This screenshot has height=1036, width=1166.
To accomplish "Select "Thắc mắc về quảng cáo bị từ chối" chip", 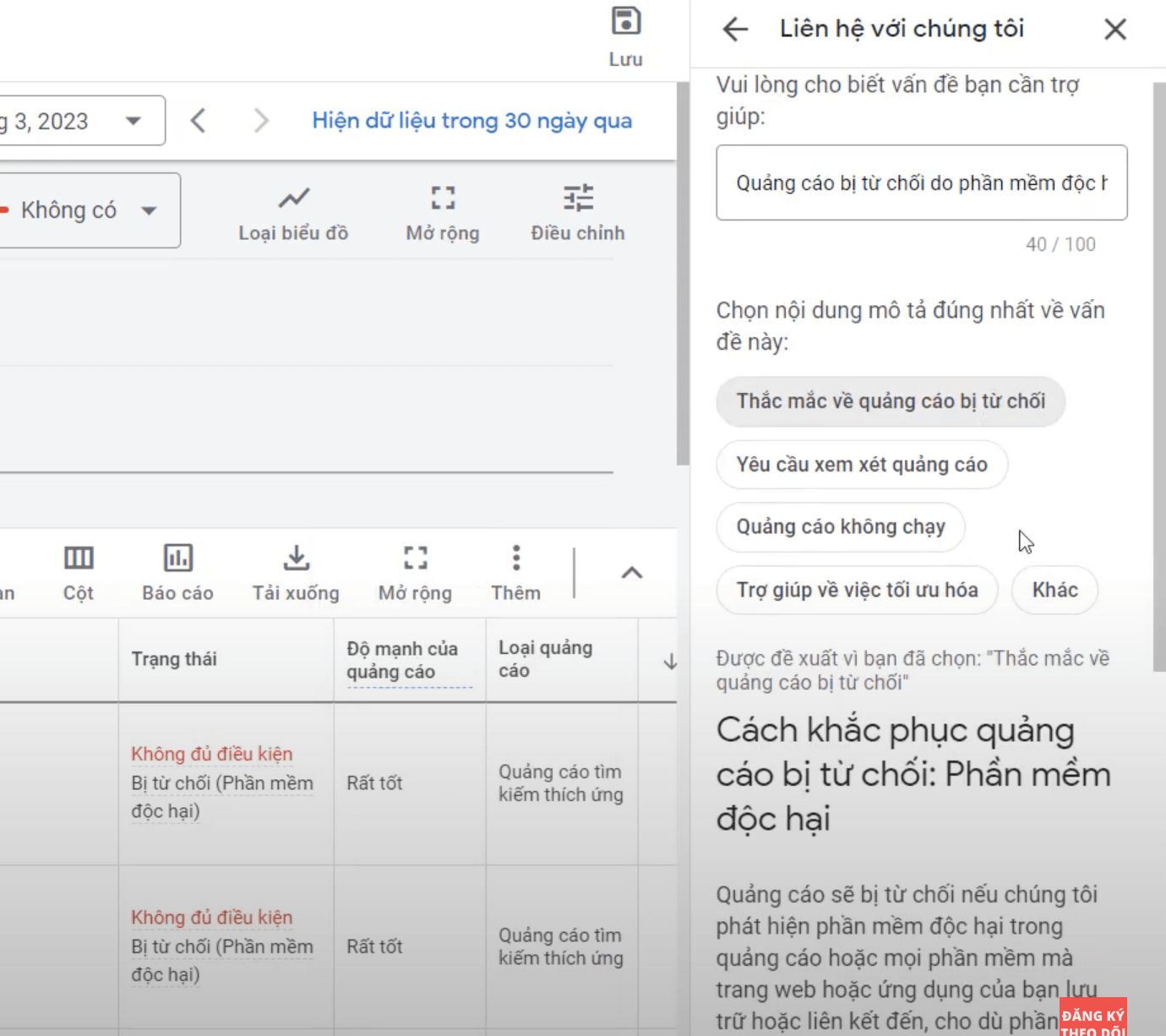I will point(891,401).
